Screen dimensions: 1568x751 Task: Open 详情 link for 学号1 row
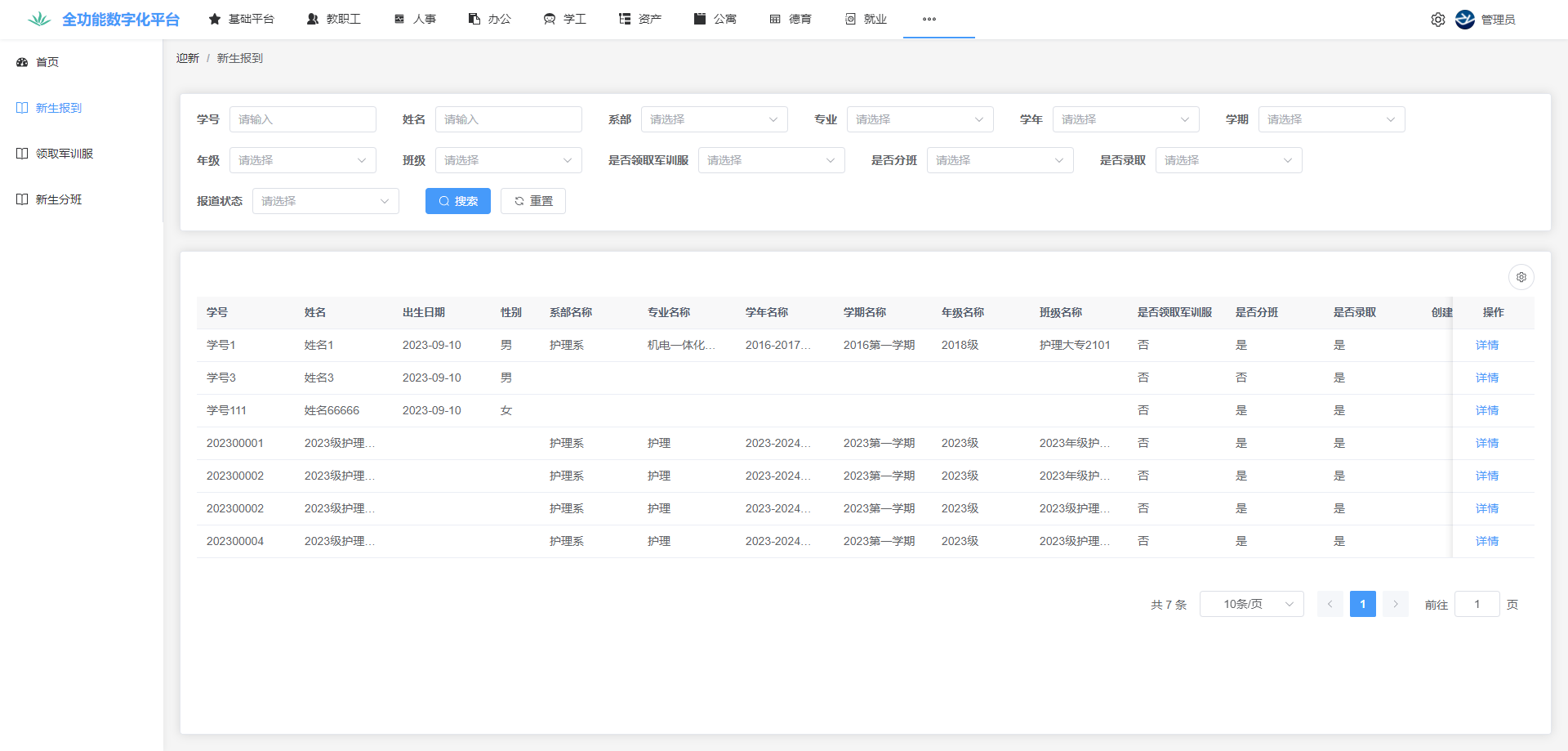[x=1486, y=345]
